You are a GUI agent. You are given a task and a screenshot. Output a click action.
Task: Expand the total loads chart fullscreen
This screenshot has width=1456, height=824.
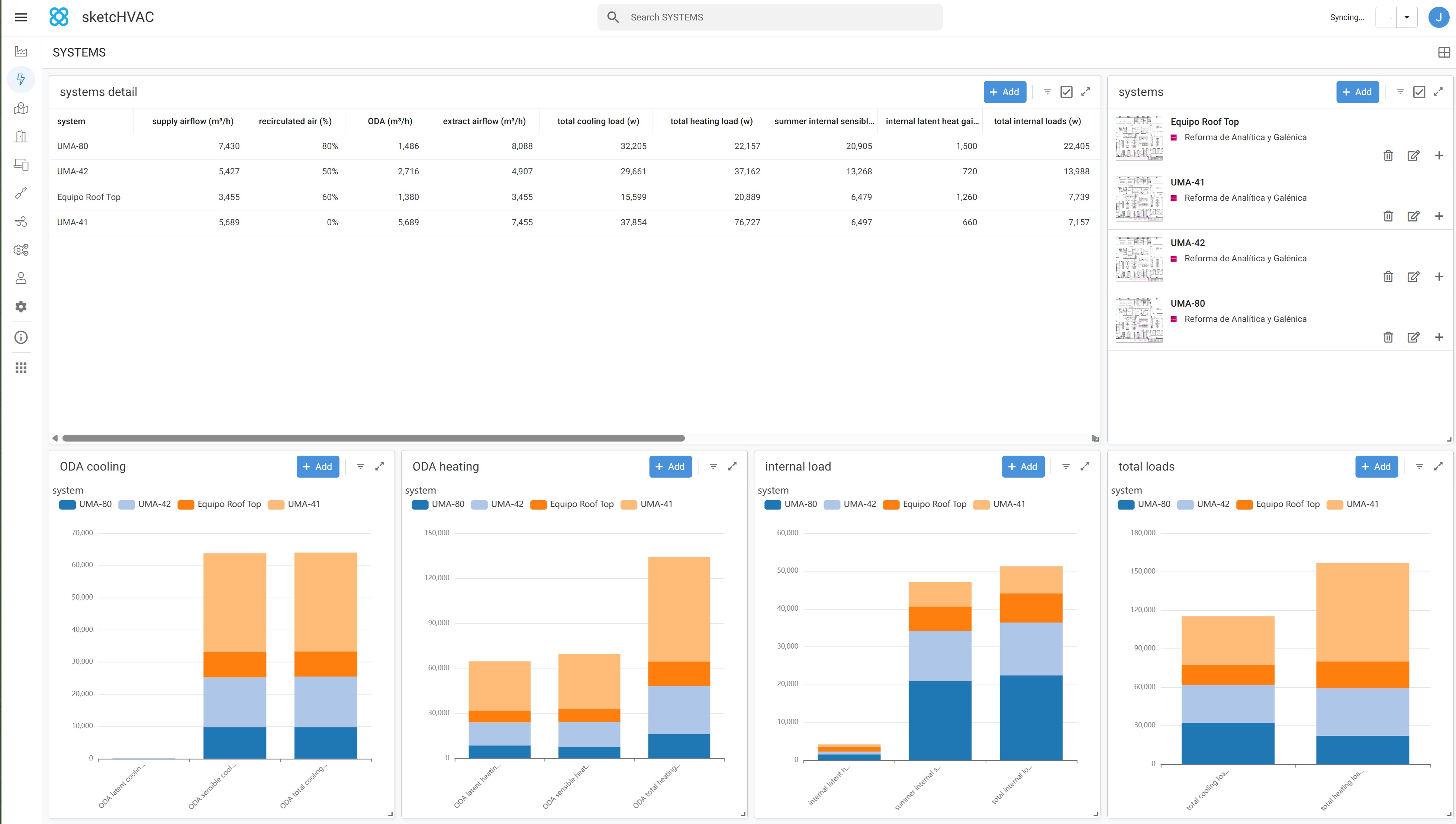[x=1439, y=466]
